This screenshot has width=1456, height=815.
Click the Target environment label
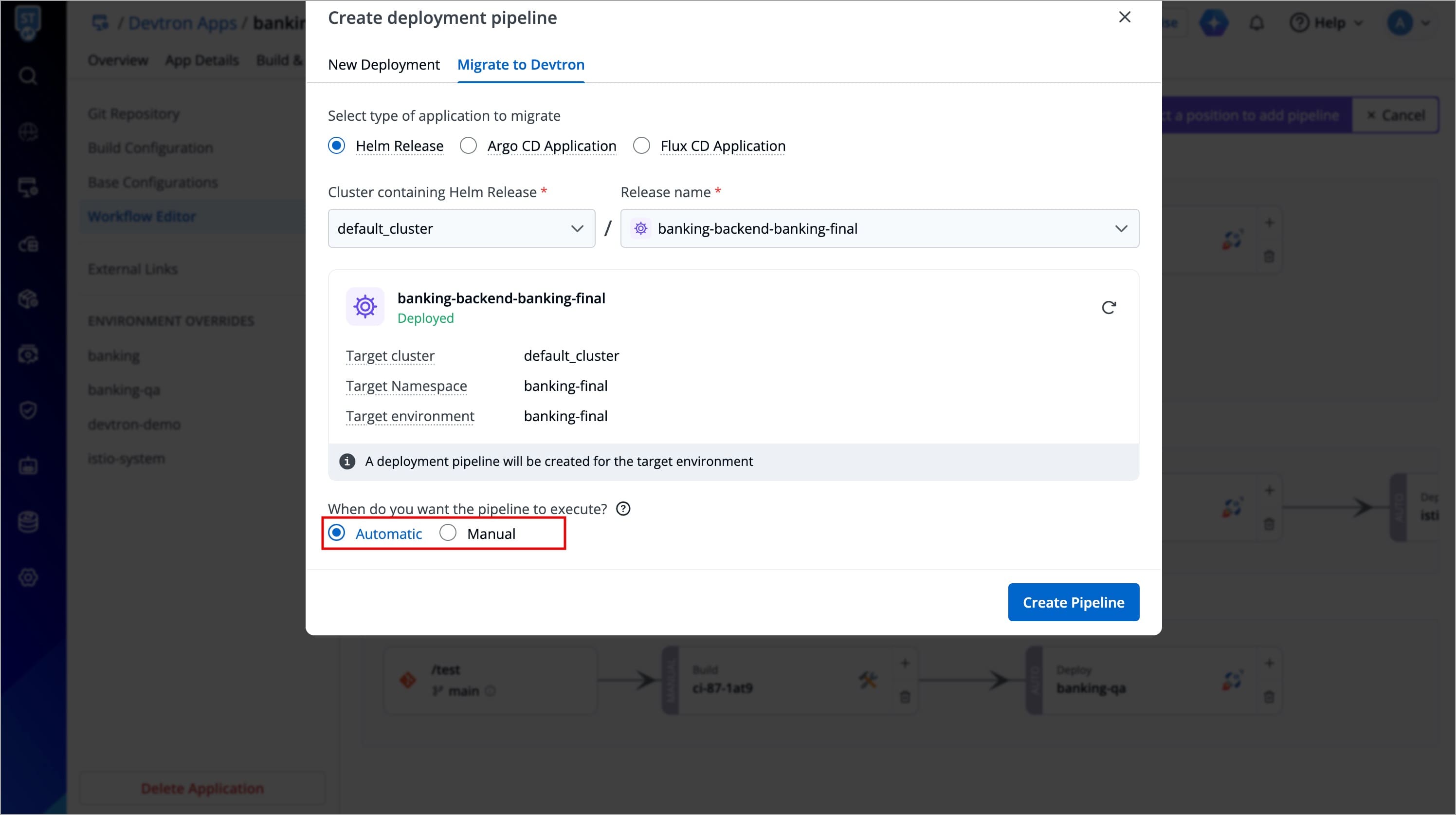[x=410, y=416]
